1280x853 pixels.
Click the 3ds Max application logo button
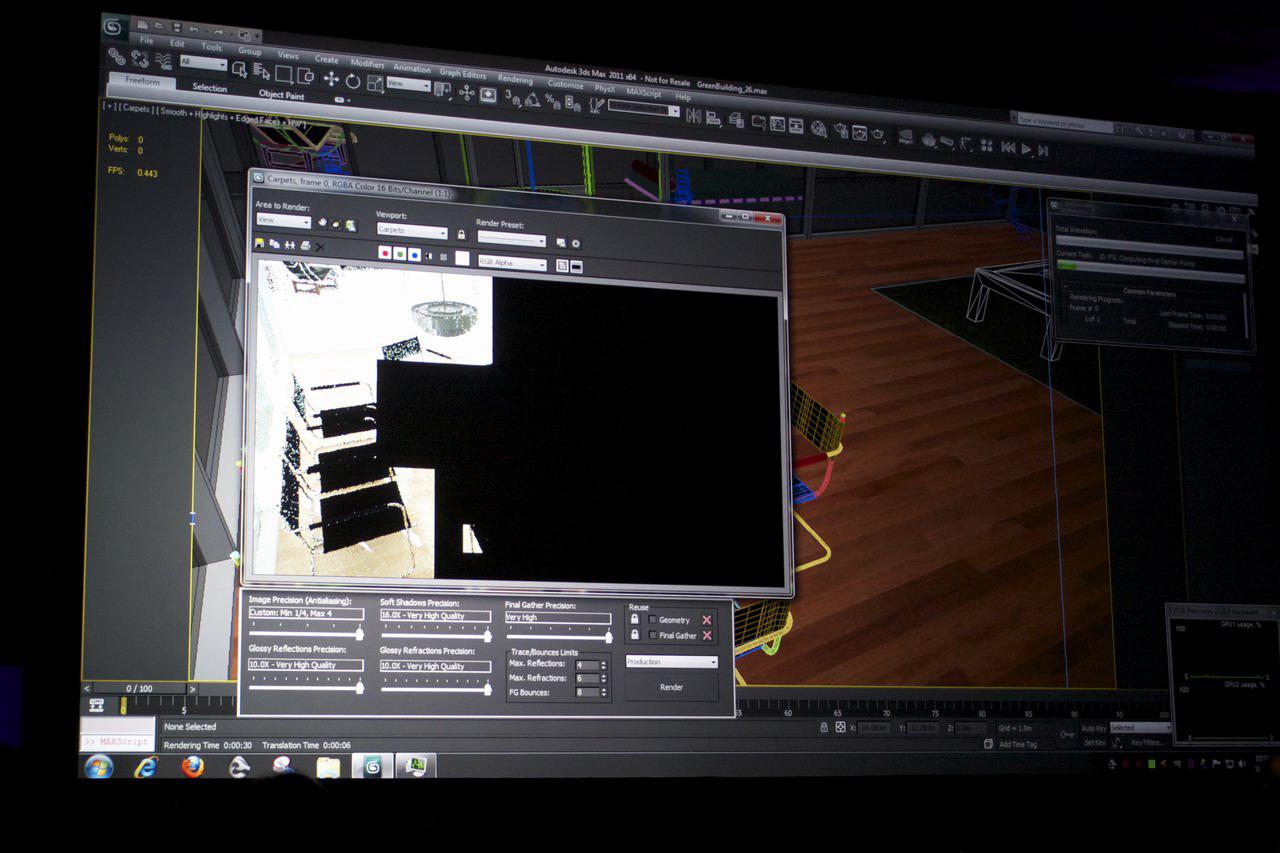[114, 28]
